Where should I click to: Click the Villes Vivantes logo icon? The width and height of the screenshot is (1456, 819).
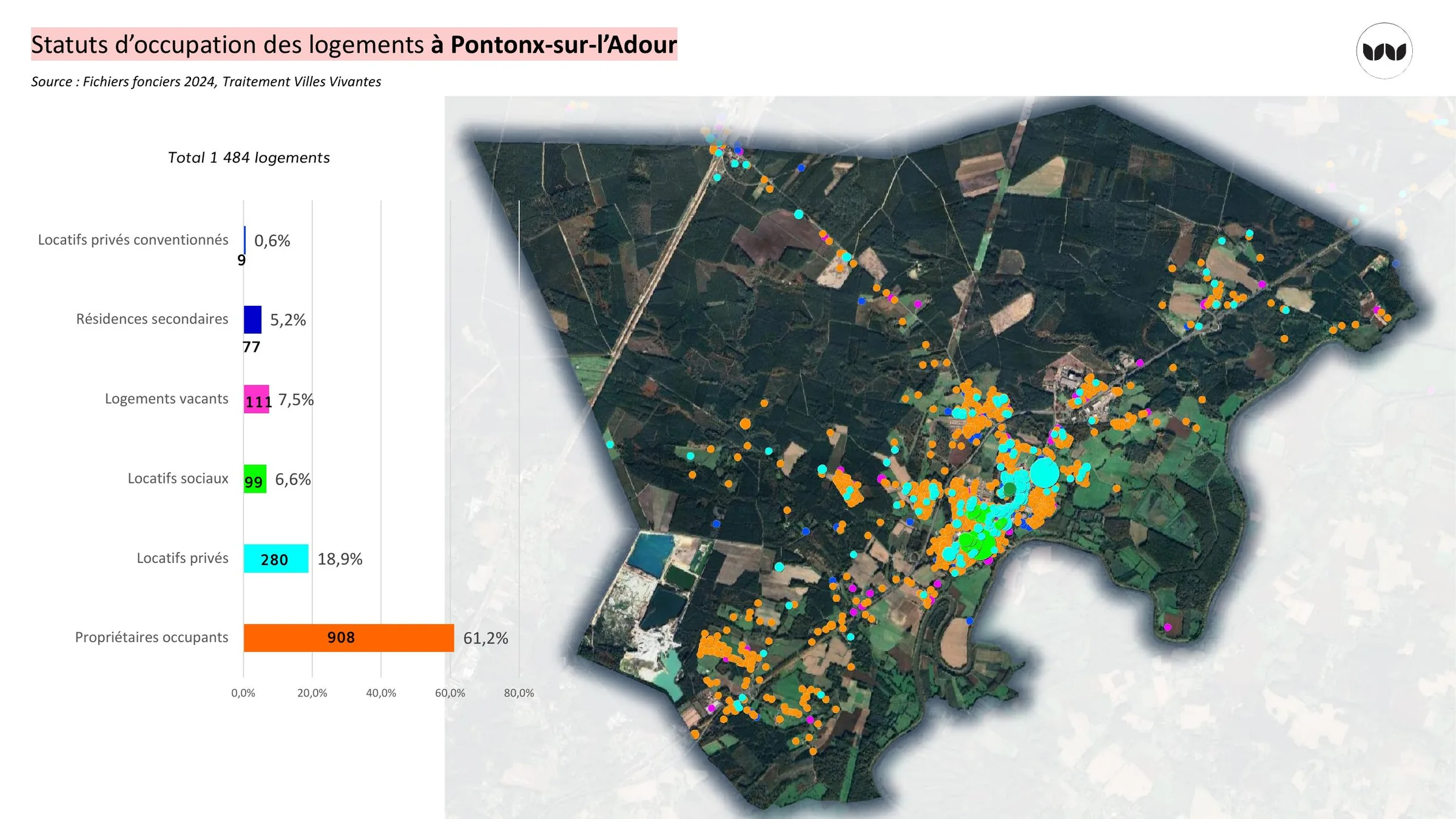pos(1384,51)
